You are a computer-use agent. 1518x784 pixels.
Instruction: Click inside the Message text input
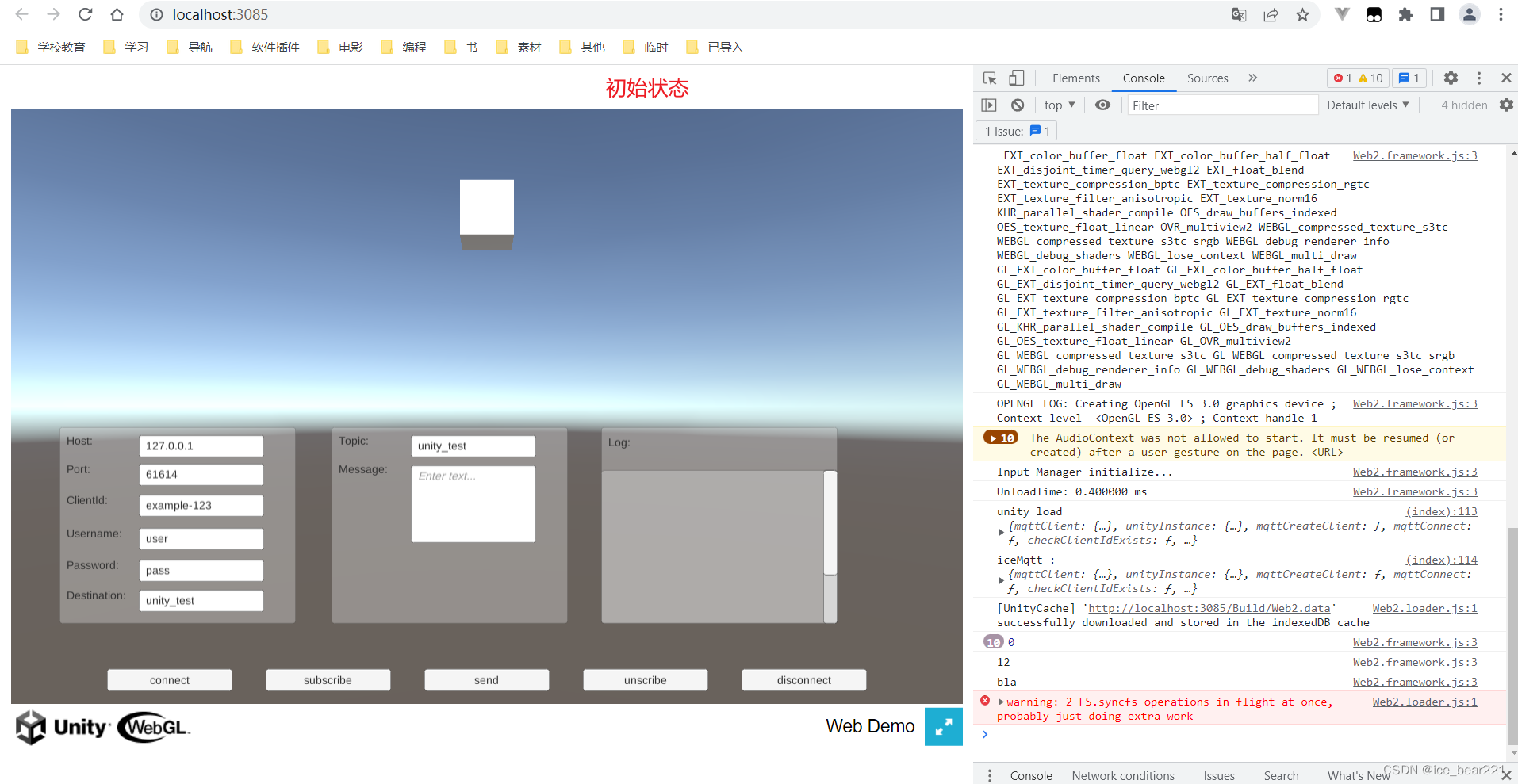473,503
